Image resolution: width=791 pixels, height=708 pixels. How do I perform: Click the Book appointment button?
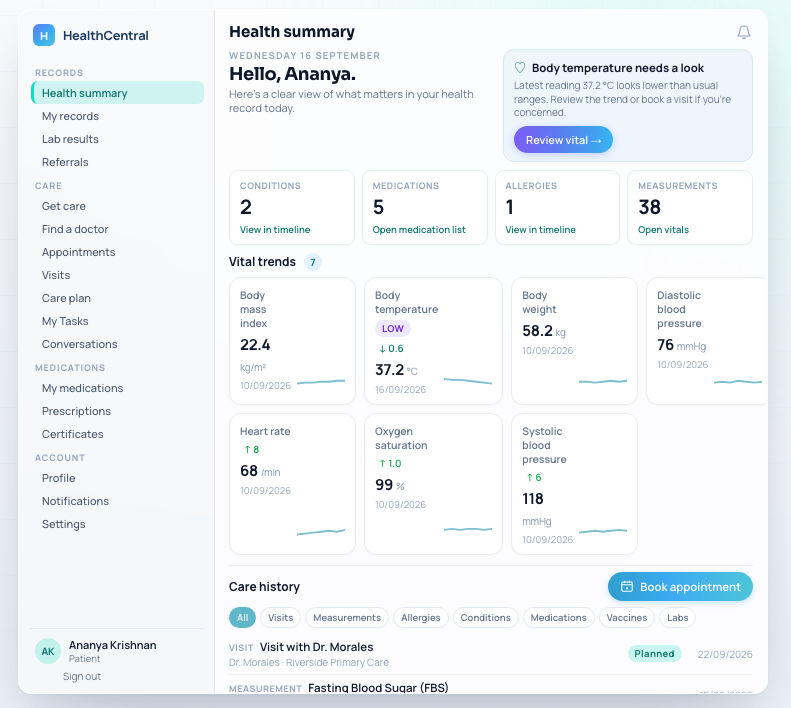[680, 587]
